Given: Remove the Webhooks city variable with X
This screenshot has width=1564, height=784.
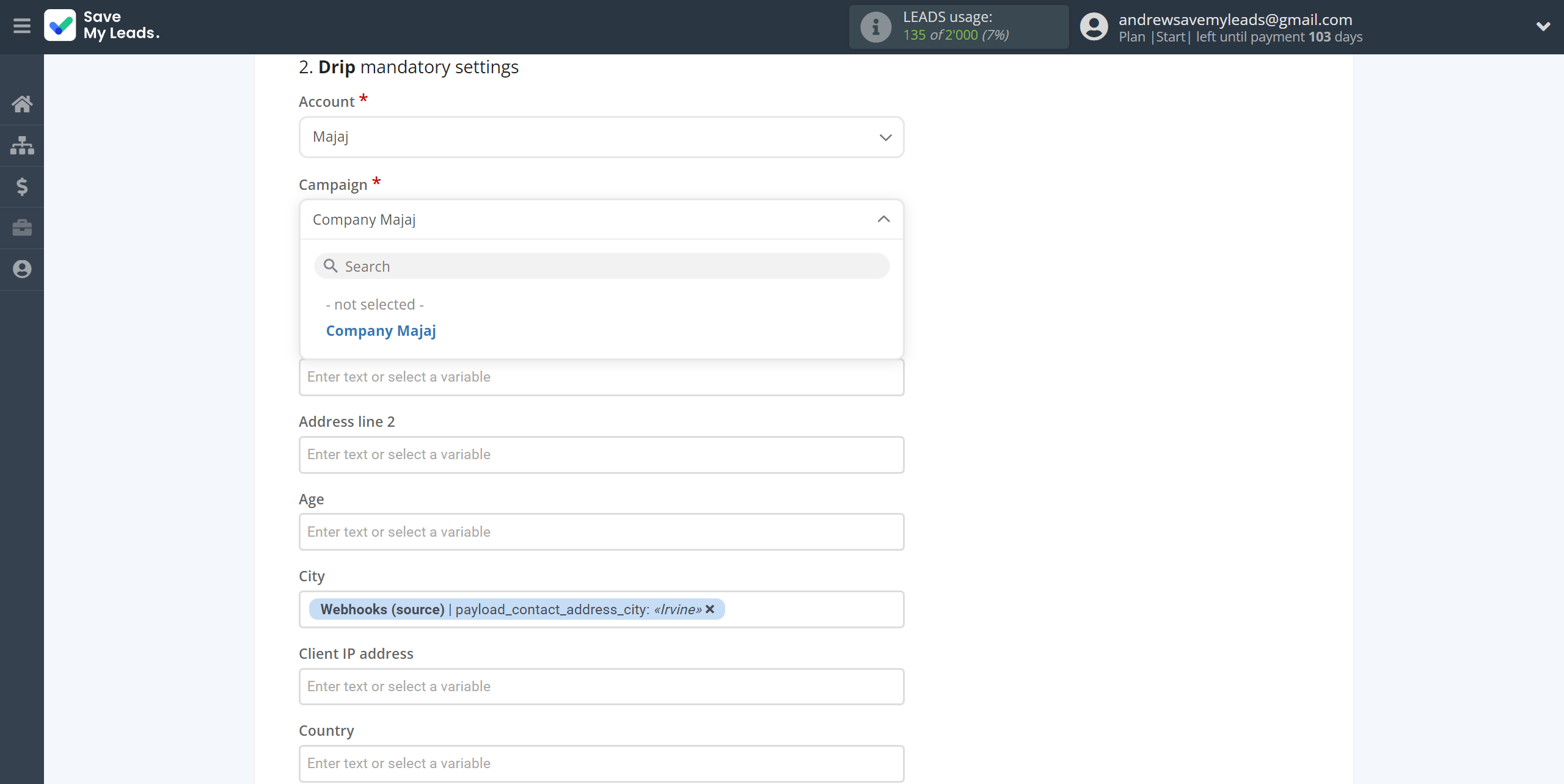Looking at the screenshot, I should 710,609.
